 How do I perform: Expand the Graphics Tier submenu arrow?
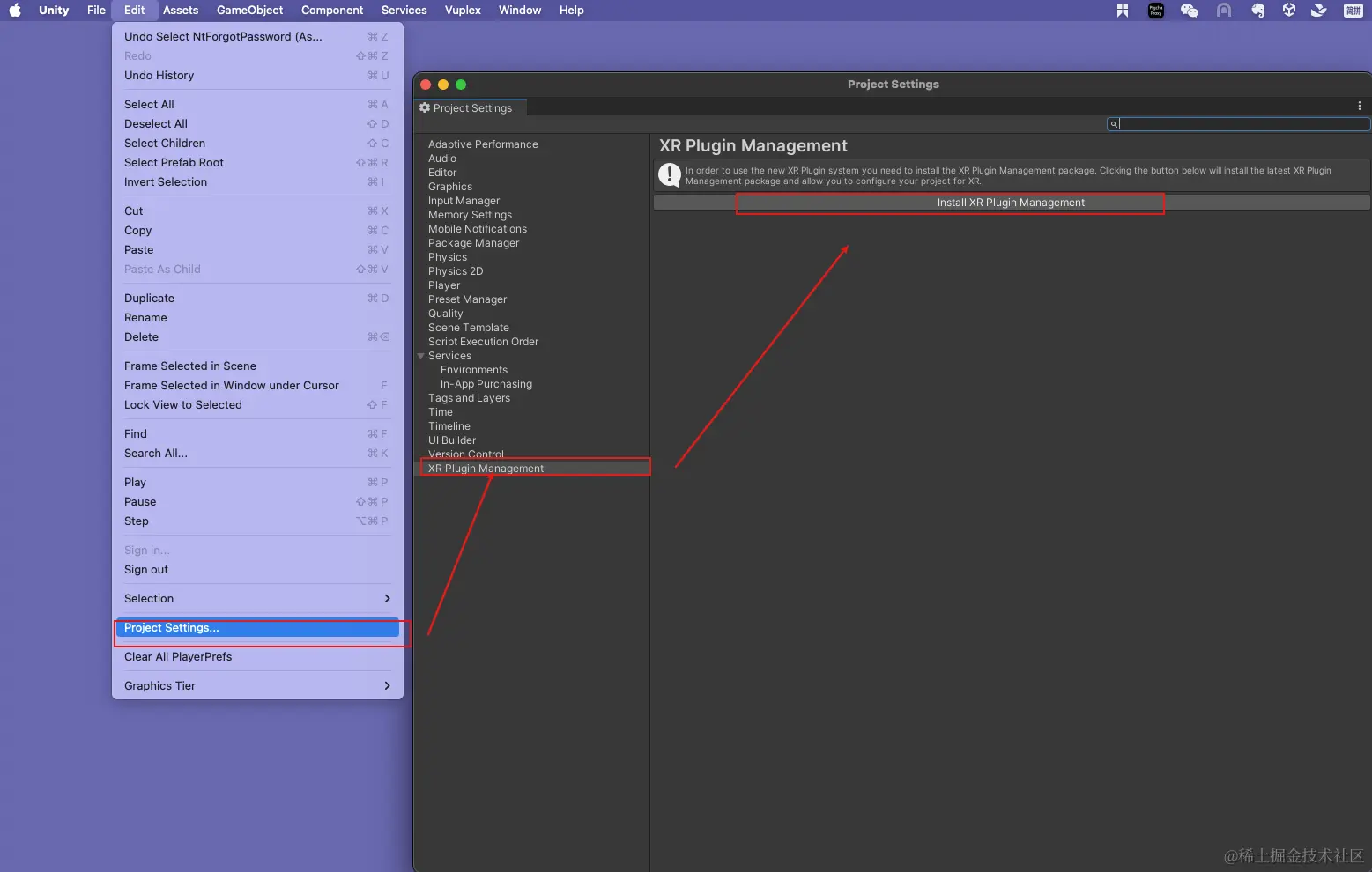(x=387, y=686)
